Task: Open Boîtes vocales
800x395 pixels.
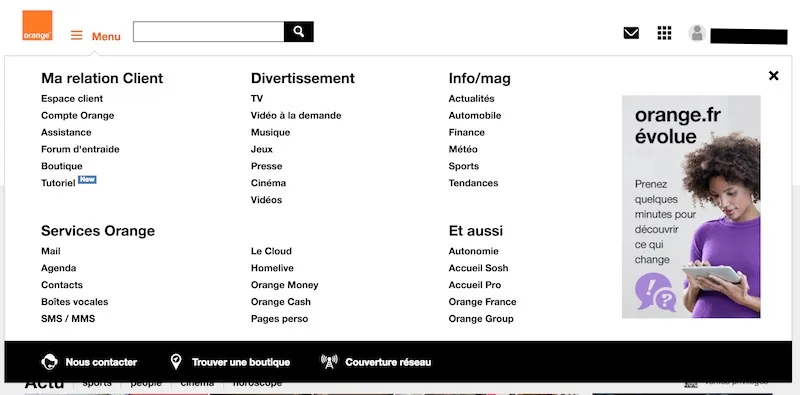Action: (74, 302)
